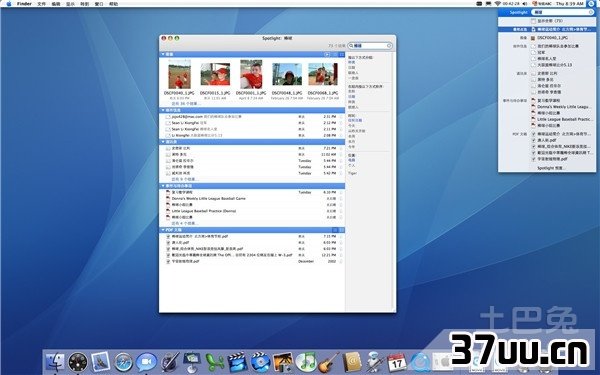Switch PDF section to icon view
This screenshot has height=375, width=600.
pos(342,230)
